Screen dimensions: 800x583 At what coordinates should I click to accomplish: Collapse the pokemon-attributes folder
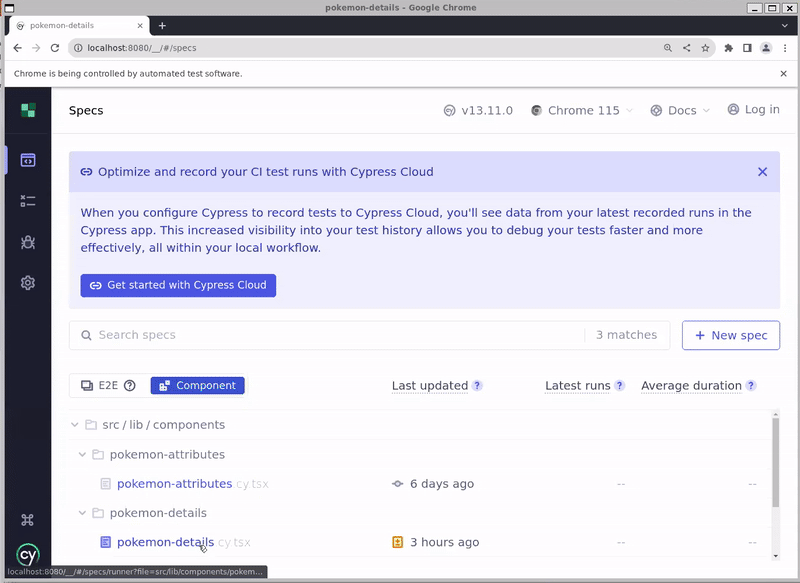82,454
